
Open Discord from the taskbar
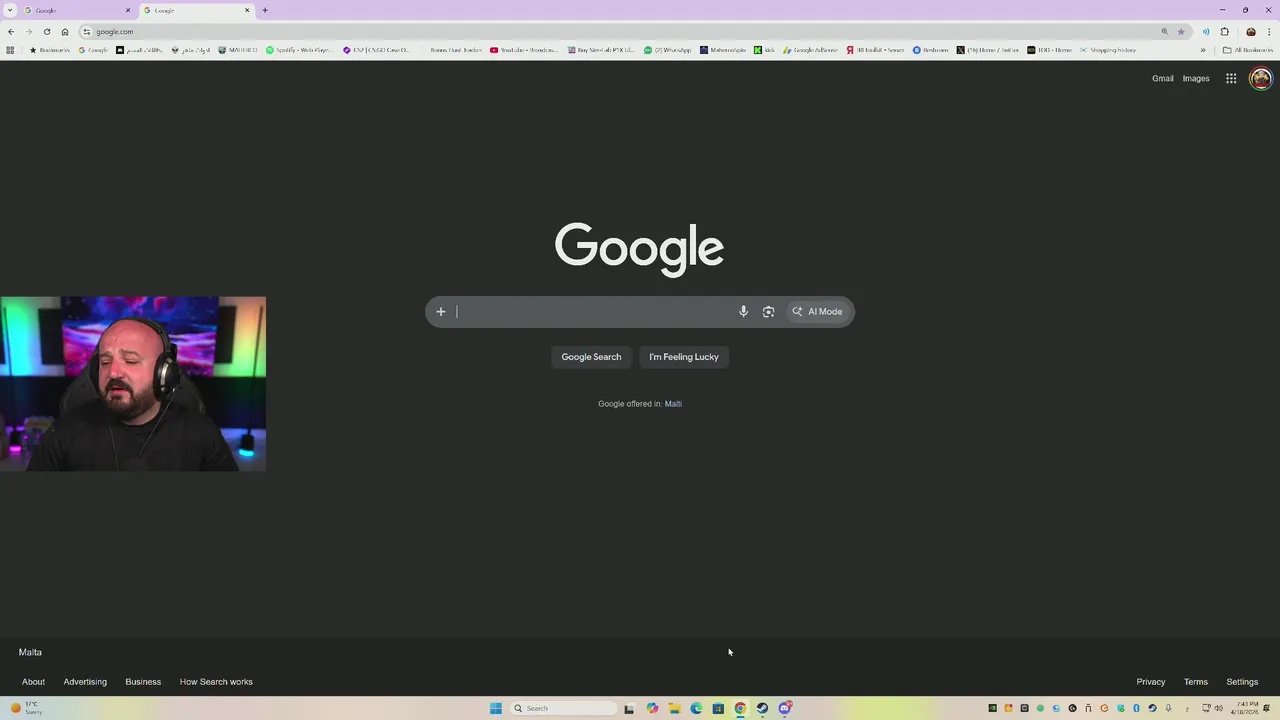(785, 708)
